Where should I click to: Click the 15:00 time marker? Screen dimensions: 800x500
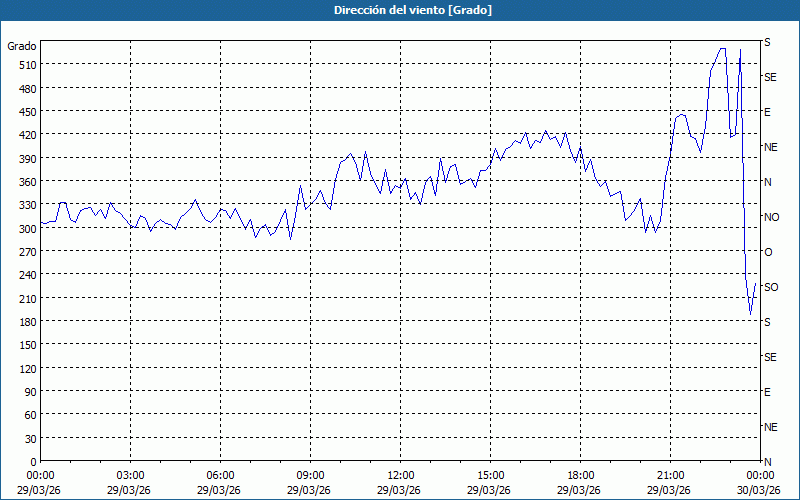click(x=490, y=475)
